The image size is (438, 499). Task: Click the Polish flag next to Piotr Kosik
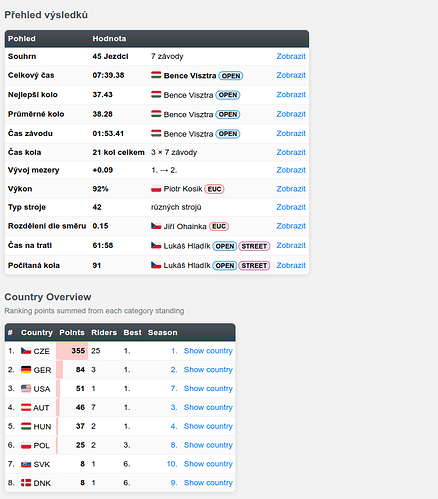156,189
